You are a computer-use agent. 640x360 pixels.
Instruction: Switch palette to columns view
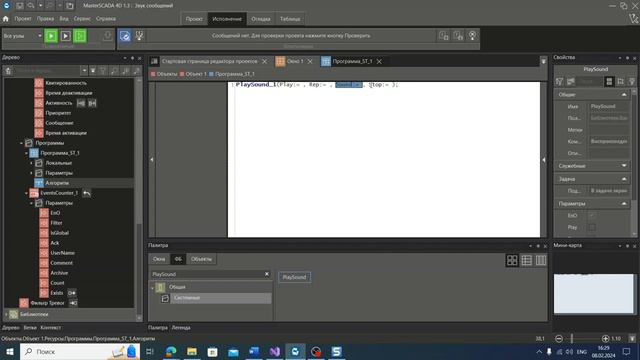[541, 260]
